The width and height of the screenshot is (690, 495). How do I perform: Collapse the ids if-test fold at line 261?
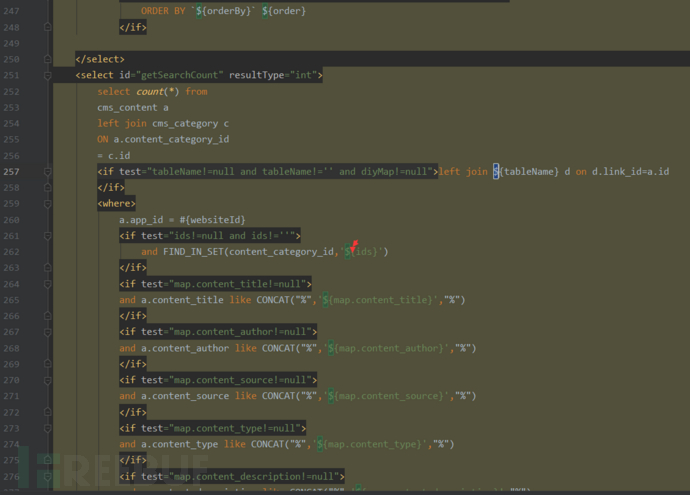click(x=47, y=235)
